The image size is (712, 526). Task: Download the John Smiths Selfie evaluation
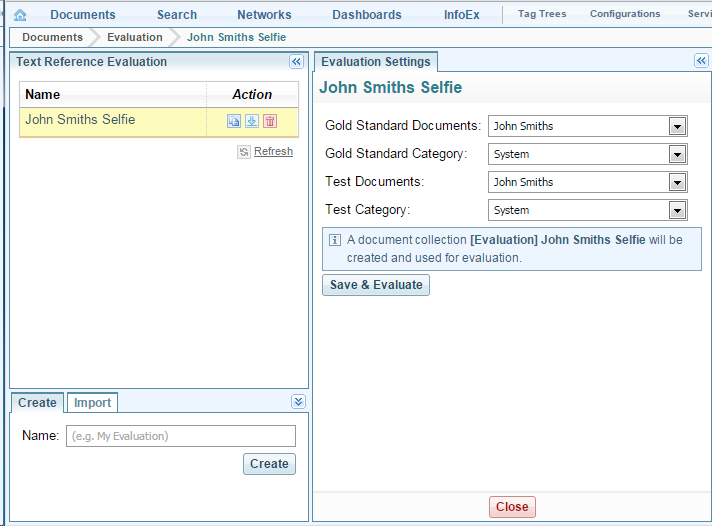point(252,121)
